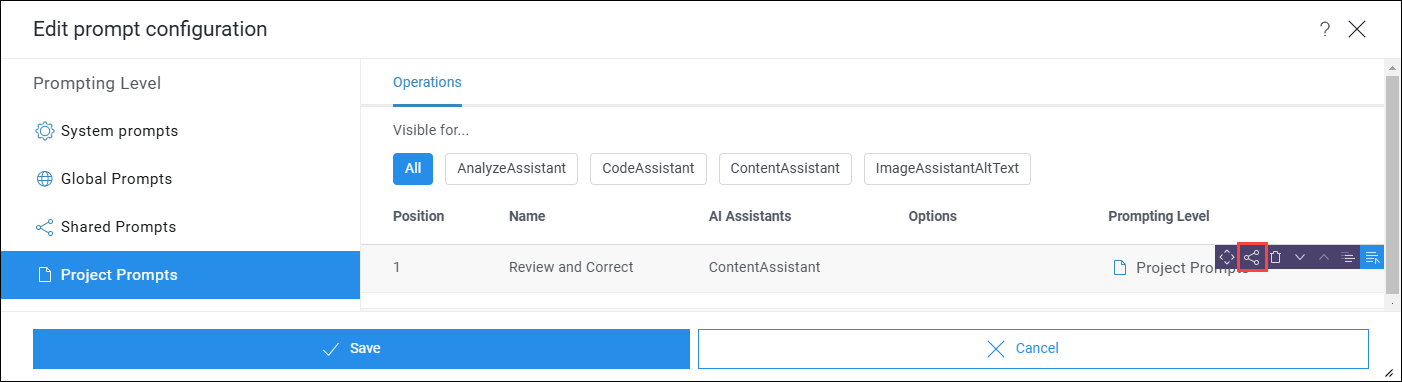Screen dimensions: 1402x382
Task: Click the Cancel button
Action: click(x=1033, y=349)
